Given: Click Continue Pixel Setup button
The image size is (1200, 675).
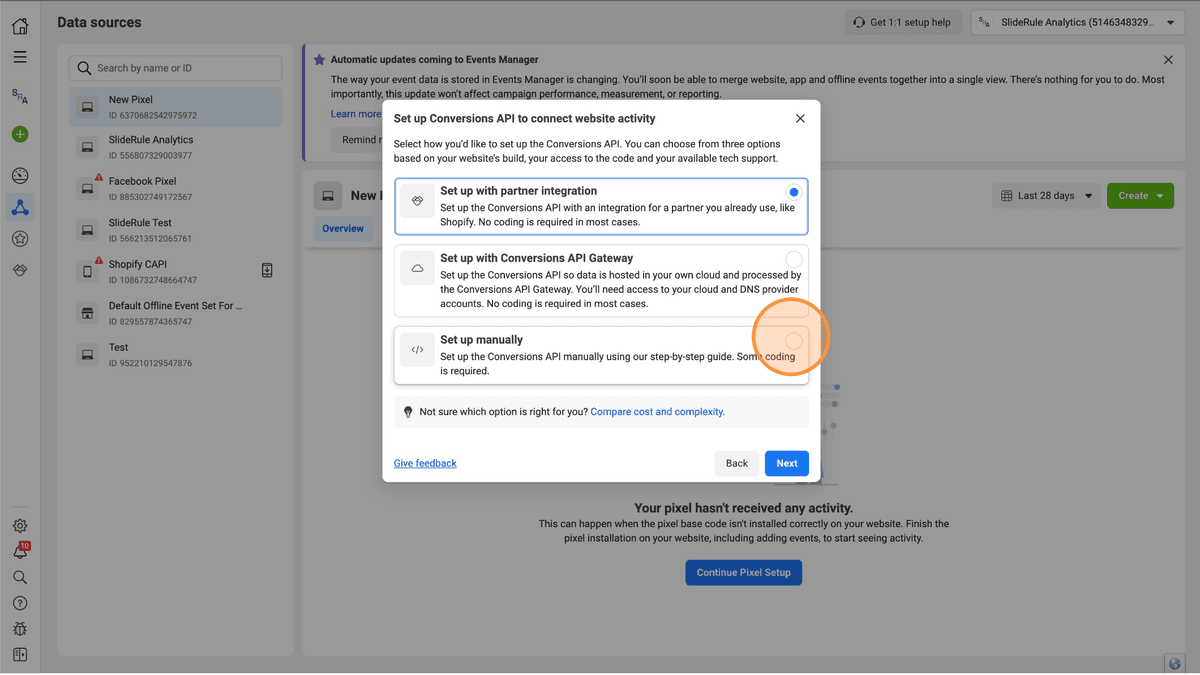Looking at the screenshot, I should pyautogui.click(x=744, y=572).
